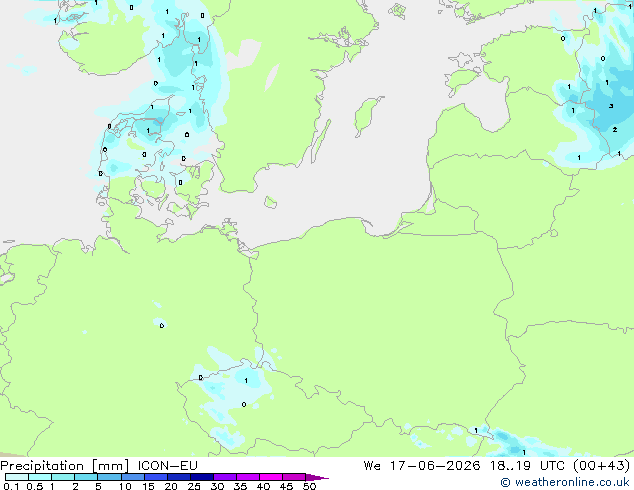Click the 5–10 mm blue legend swatch

(109, 477)
